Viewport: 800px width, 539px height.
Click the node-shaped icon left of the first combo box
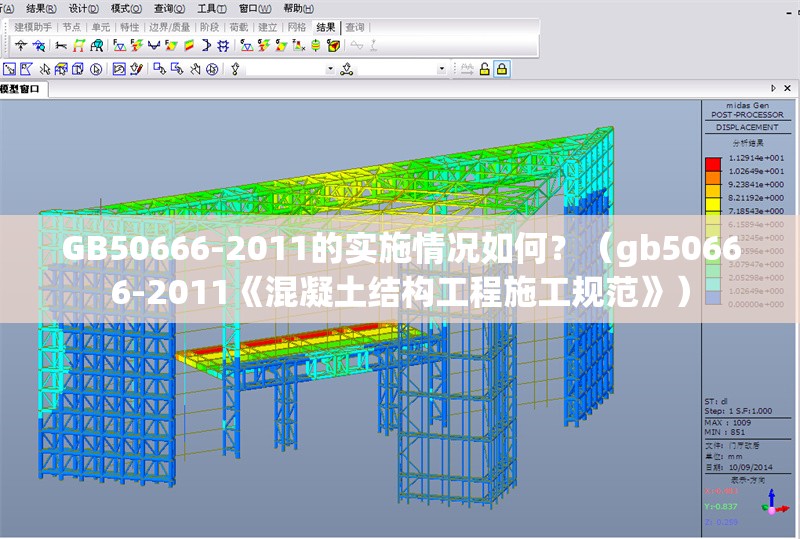[x=235, y=69]
